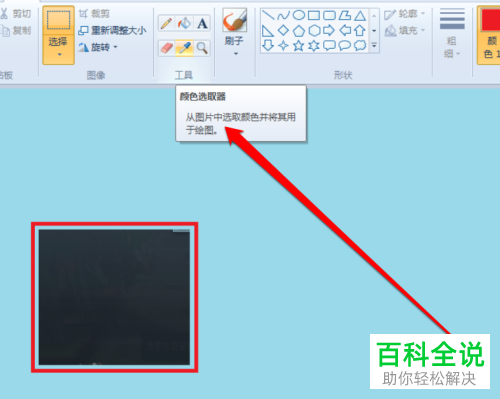
Task: Select the red Color 1 swatch
Action: (490, 19)
